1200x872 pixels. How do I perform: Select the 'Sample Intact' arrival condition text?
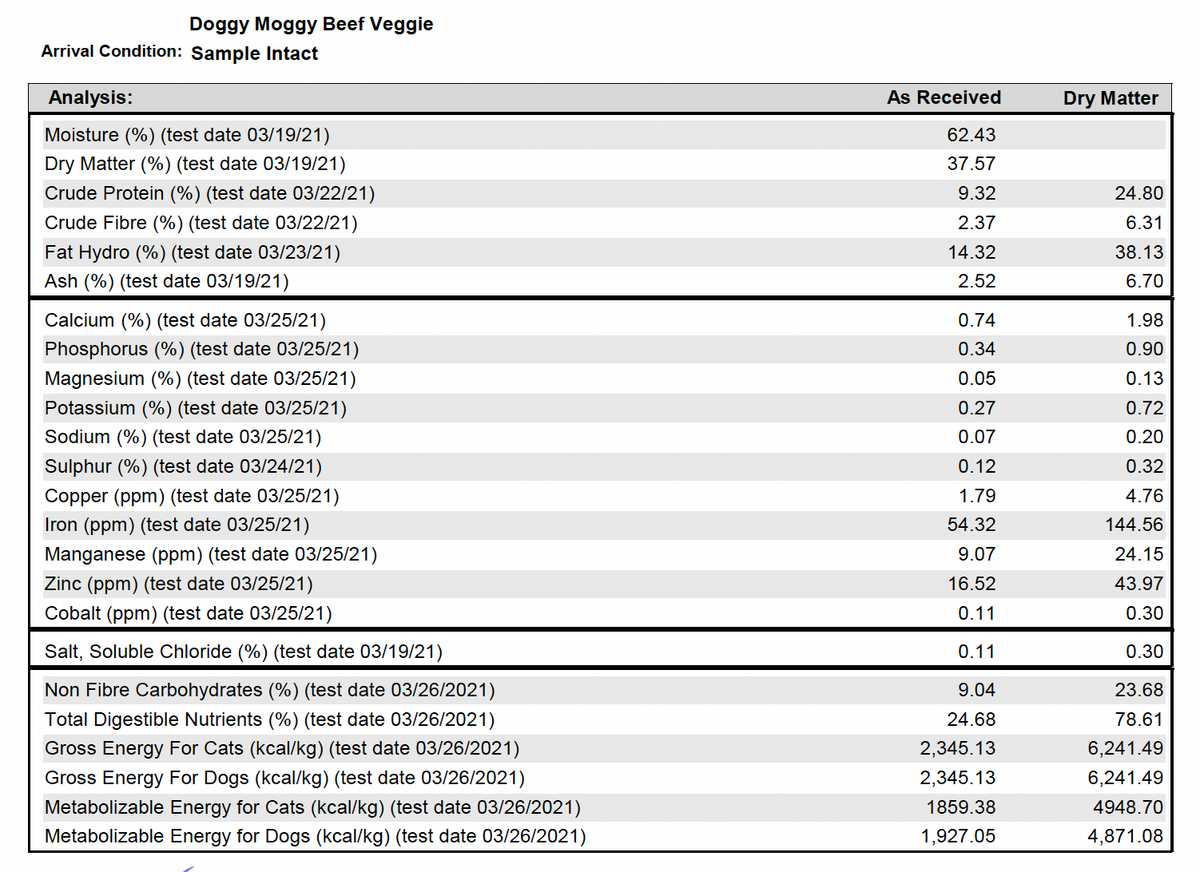pos(254,54)
